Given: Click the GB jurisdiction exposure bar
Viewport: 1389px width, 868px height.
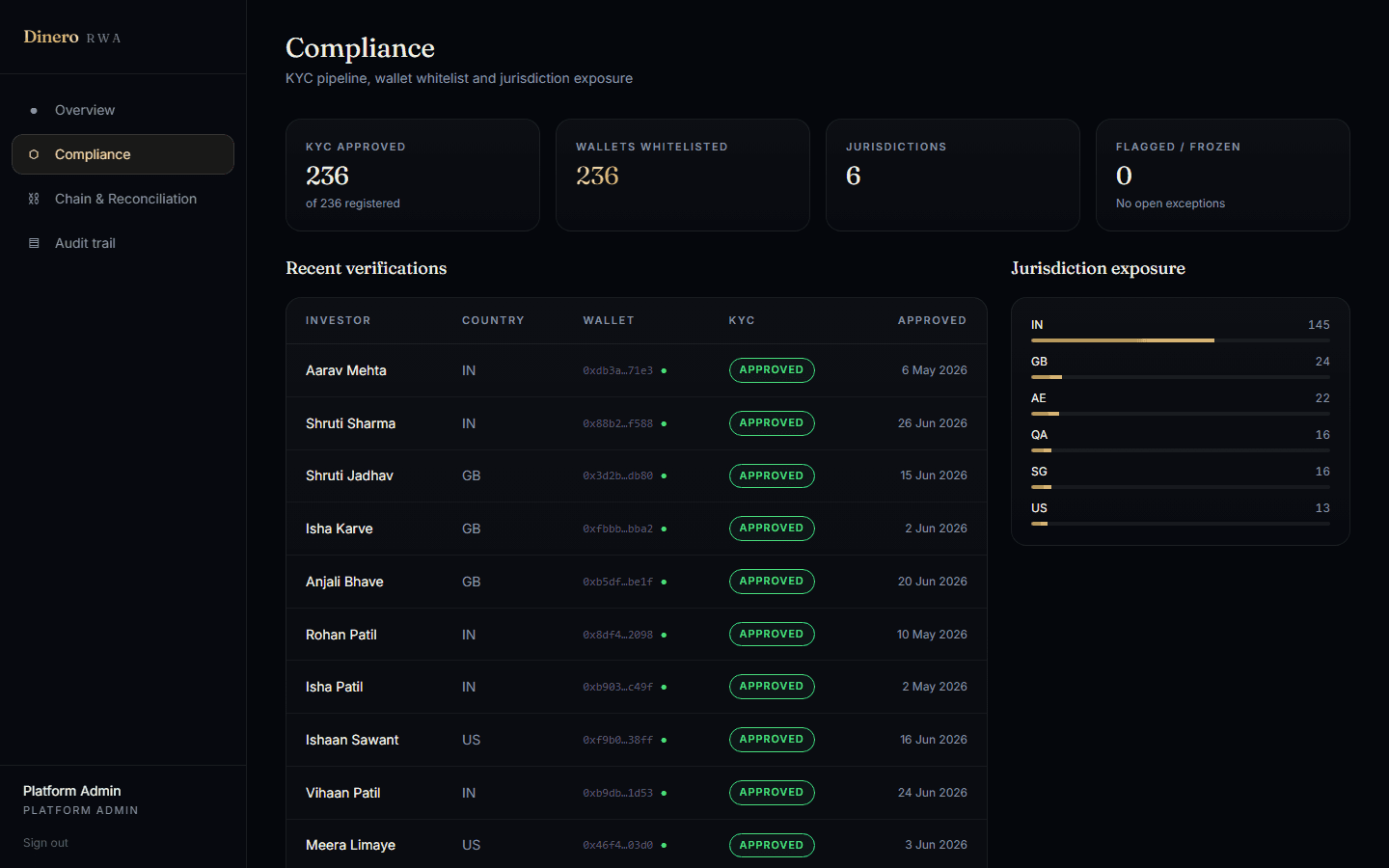Looking at the screenshot, I should pyautogui.click(x=1181, y=377).
